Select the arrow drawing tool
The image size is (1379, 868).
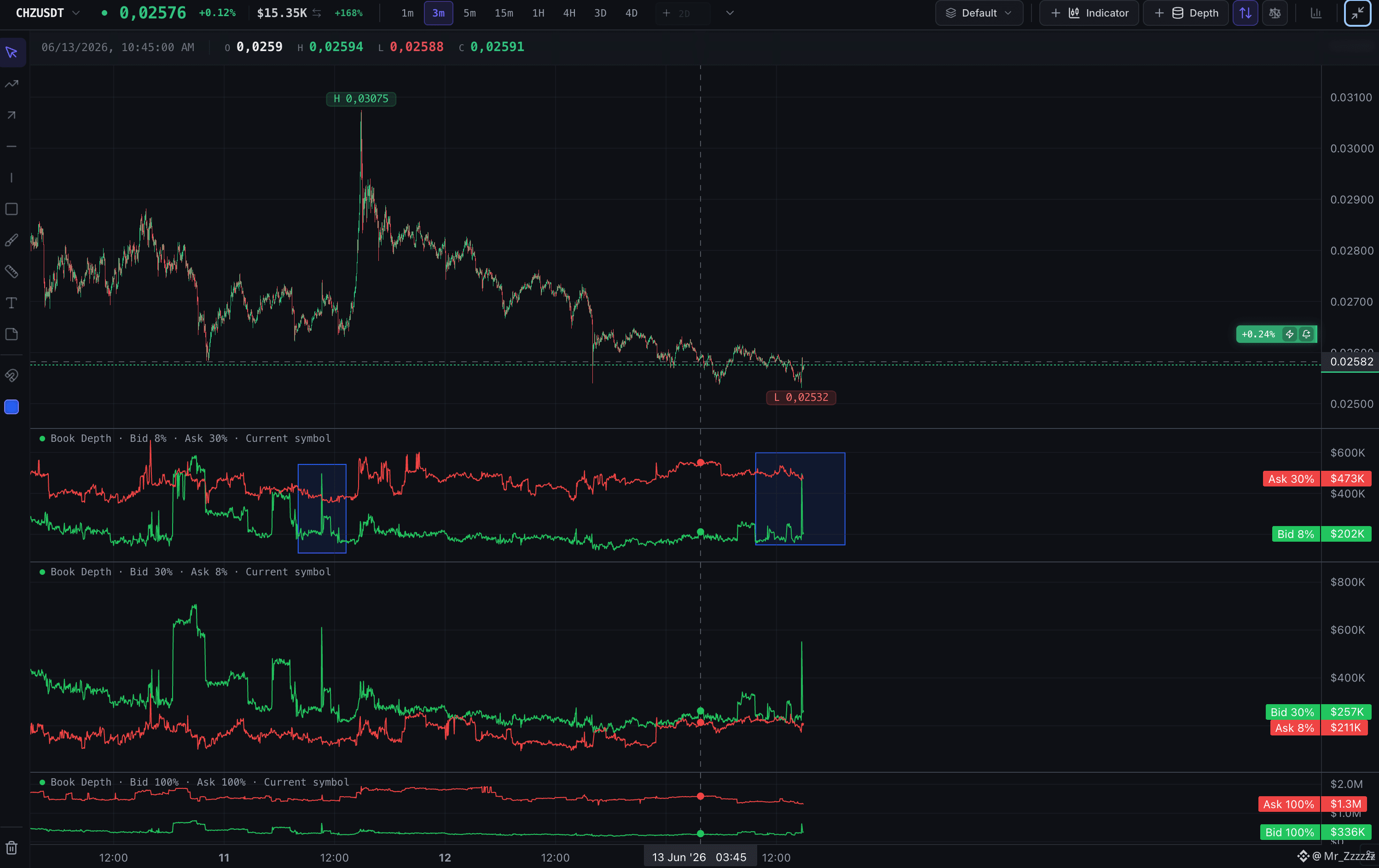point(12,115)
